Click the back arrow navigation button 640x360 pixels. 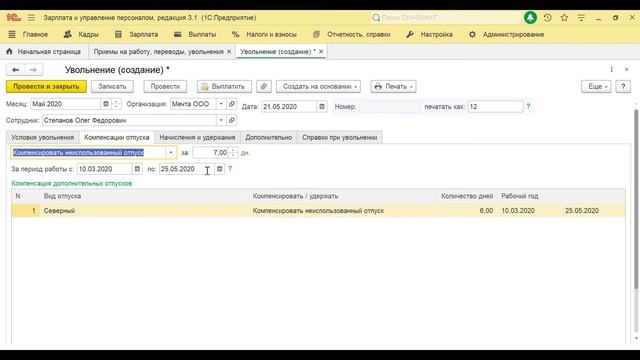(x=16, y=70)
